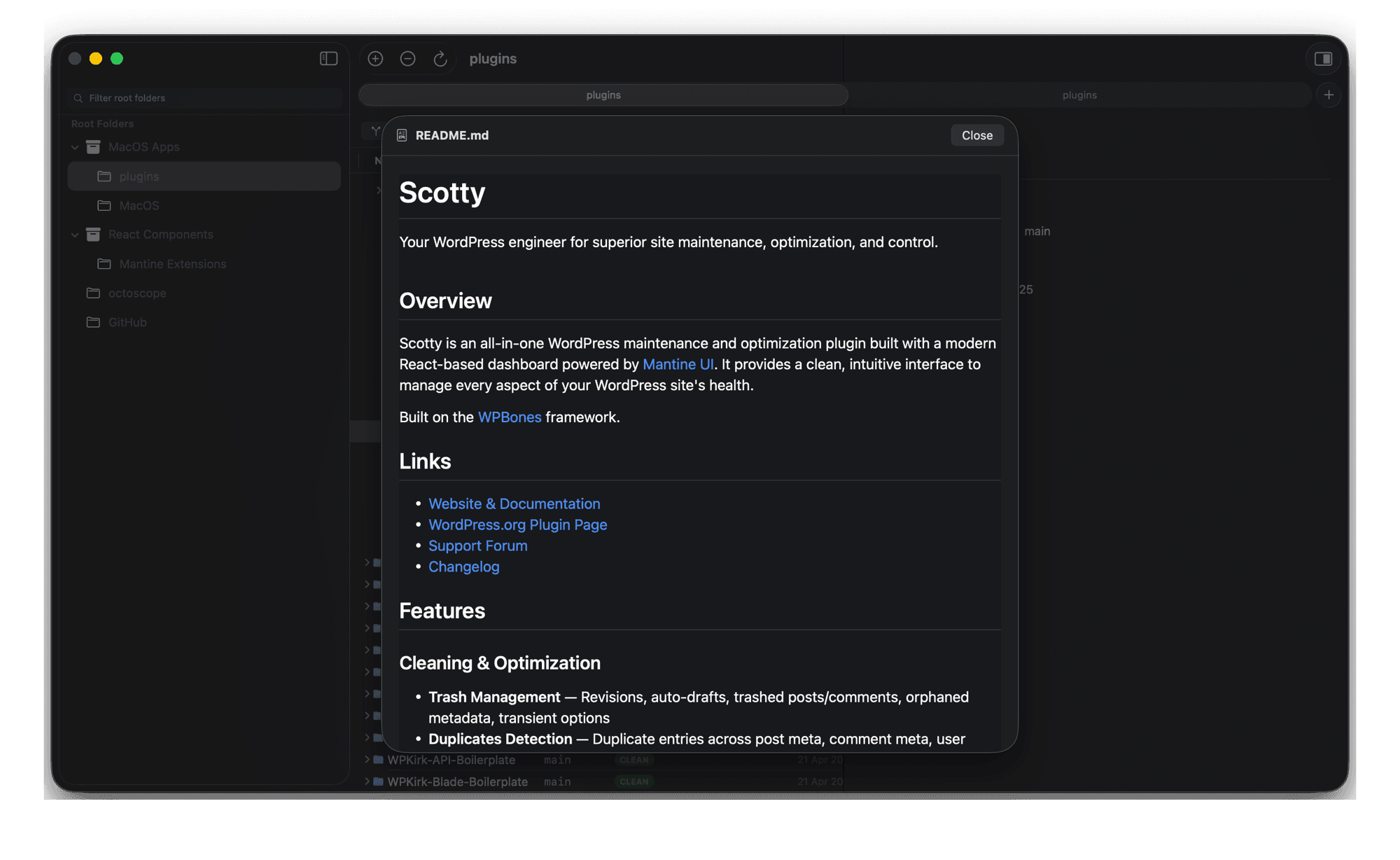Click the add (plus circle) toolbar icon
The image size is (1400, 860).
coord(376,59)
